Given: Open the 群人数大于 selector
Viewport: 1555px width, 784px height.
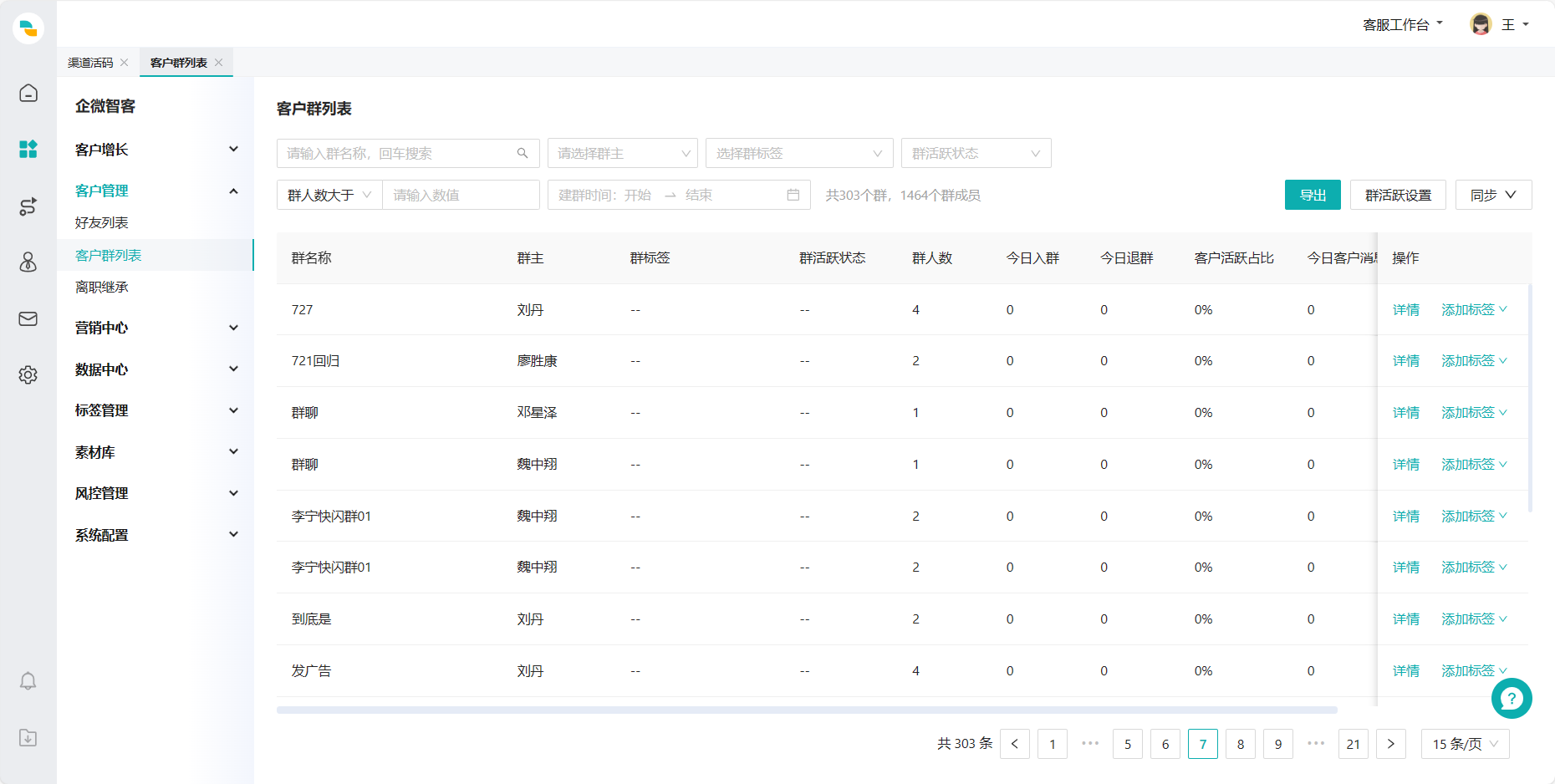Looking at the screenshot, I should click(329, 195).
